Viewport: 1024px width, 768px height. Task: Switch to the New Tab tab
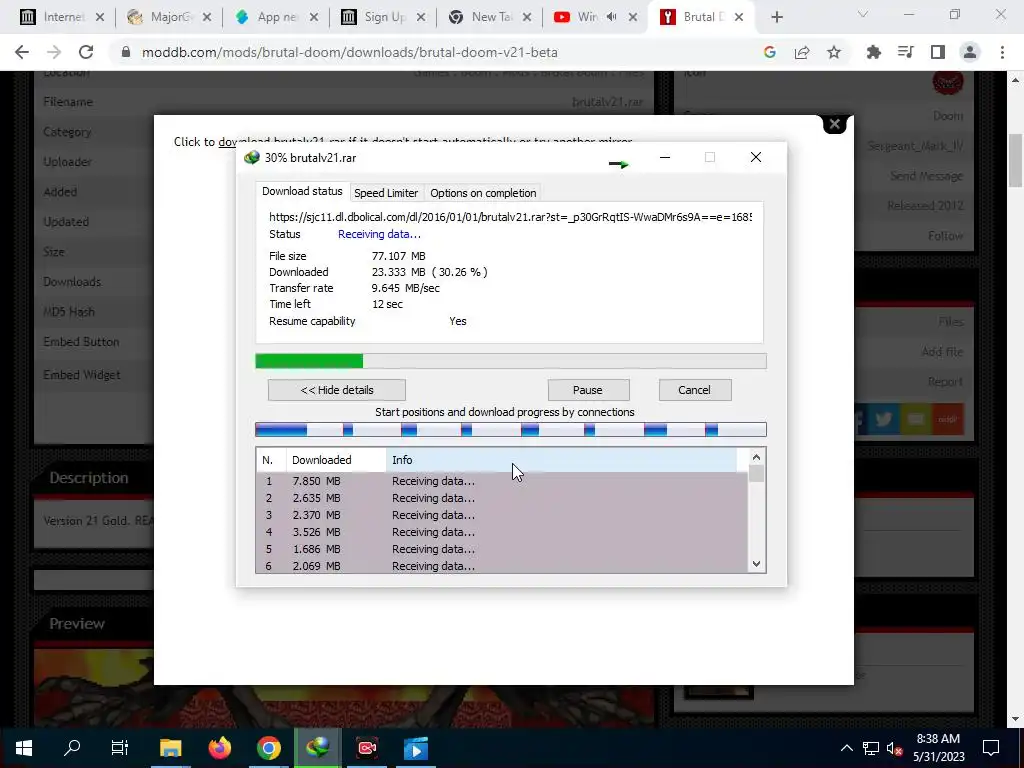(488, 17)
